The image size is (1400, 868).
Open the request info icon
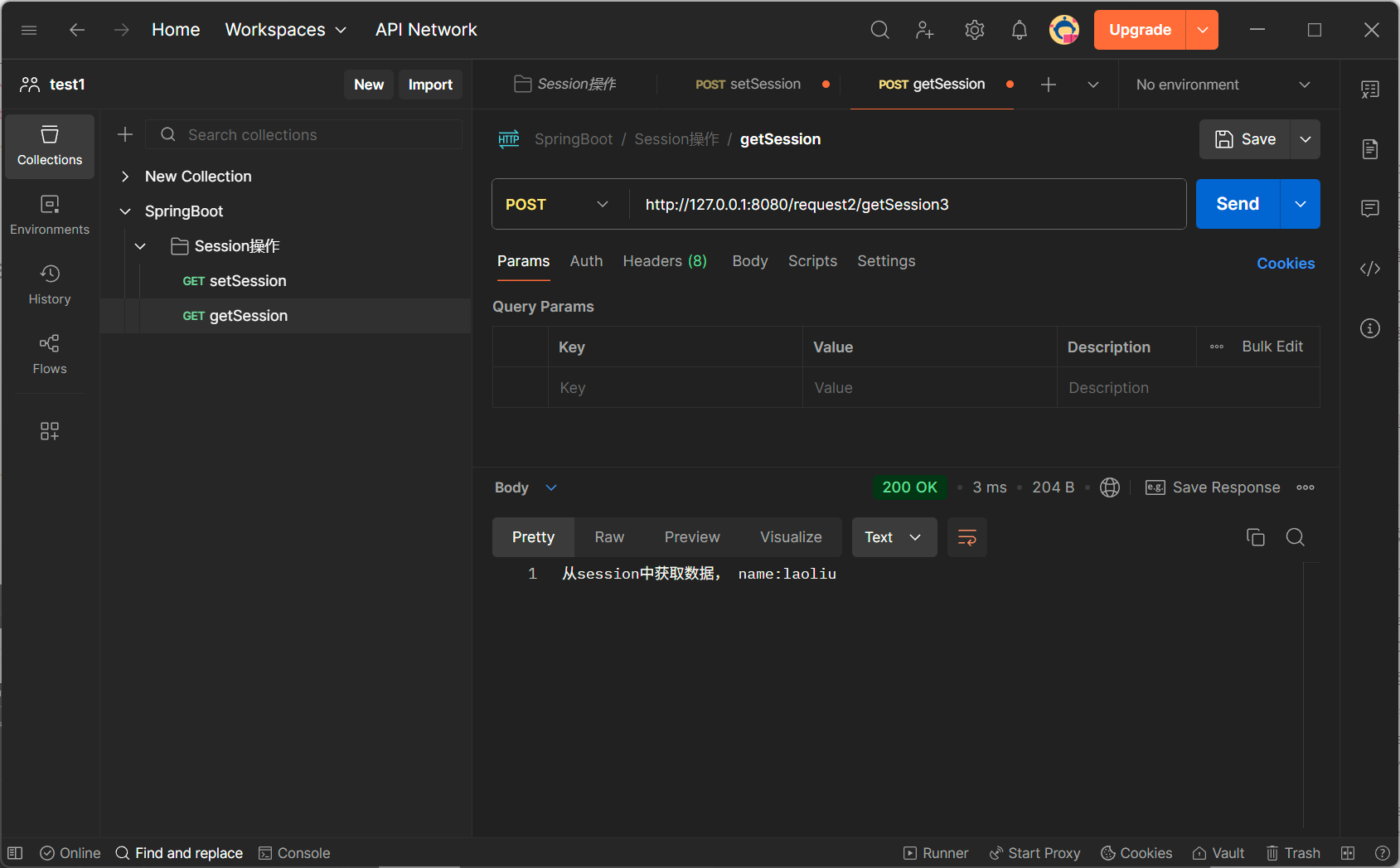pos(1370,328)
